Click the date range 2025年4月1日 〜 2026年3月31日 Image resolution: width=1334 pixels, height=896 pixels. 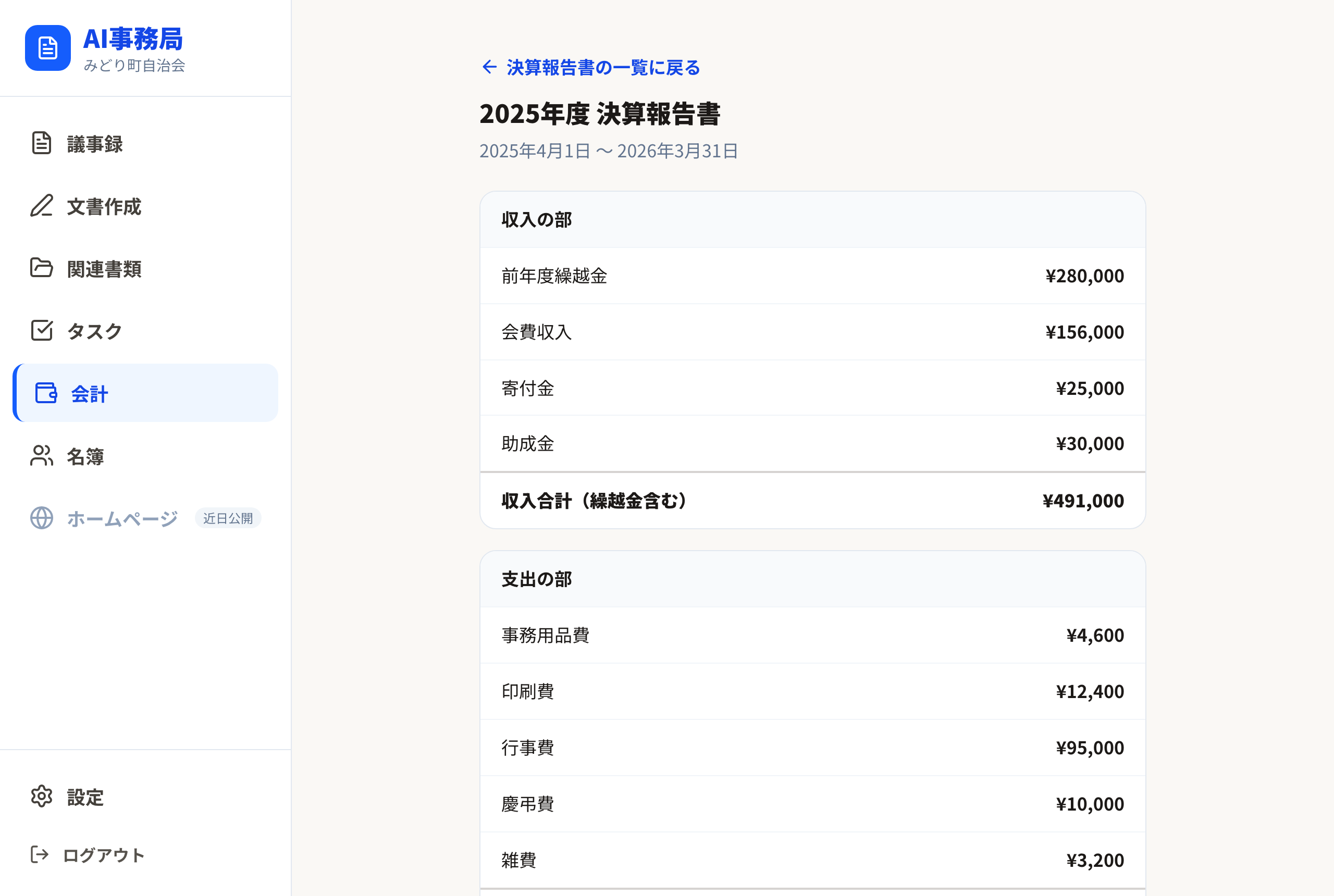tap(609, 151)
